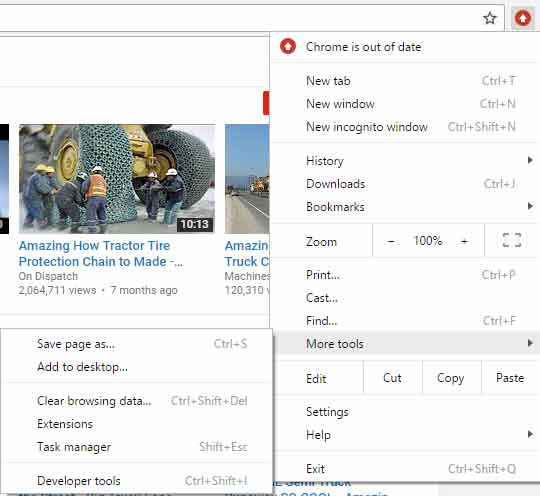Select Add to desktop... in submenu
The image size is (540, 496).
137,367
